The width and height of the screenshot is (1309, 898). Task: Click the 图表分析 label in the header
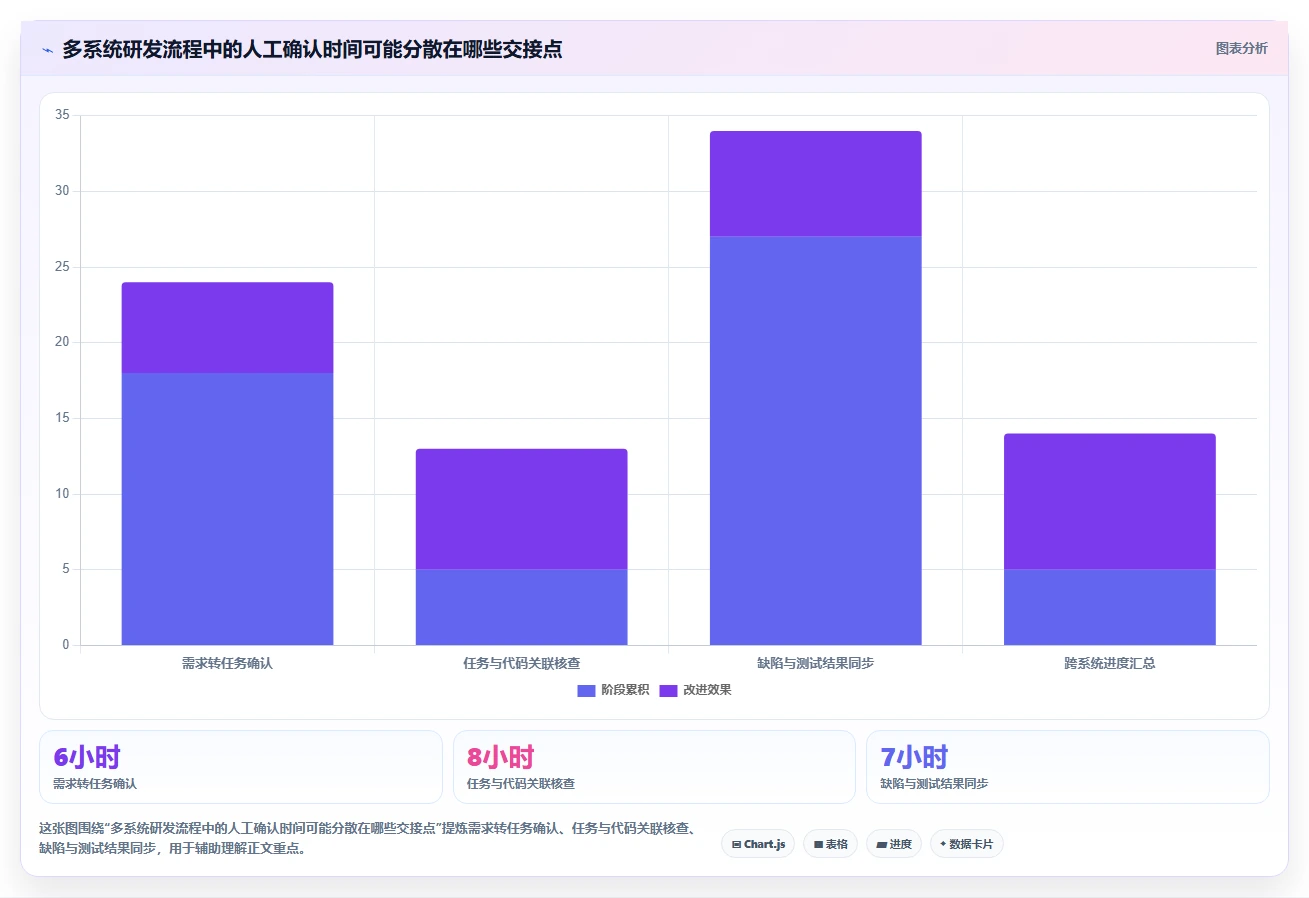[1241, 48]
